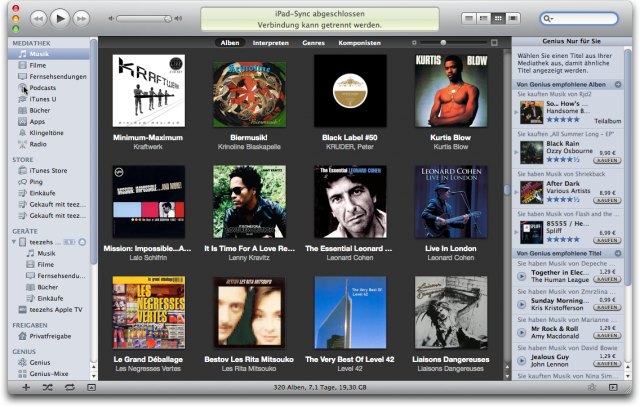
Task: Skip to next track
Action: tap(82, 19)
